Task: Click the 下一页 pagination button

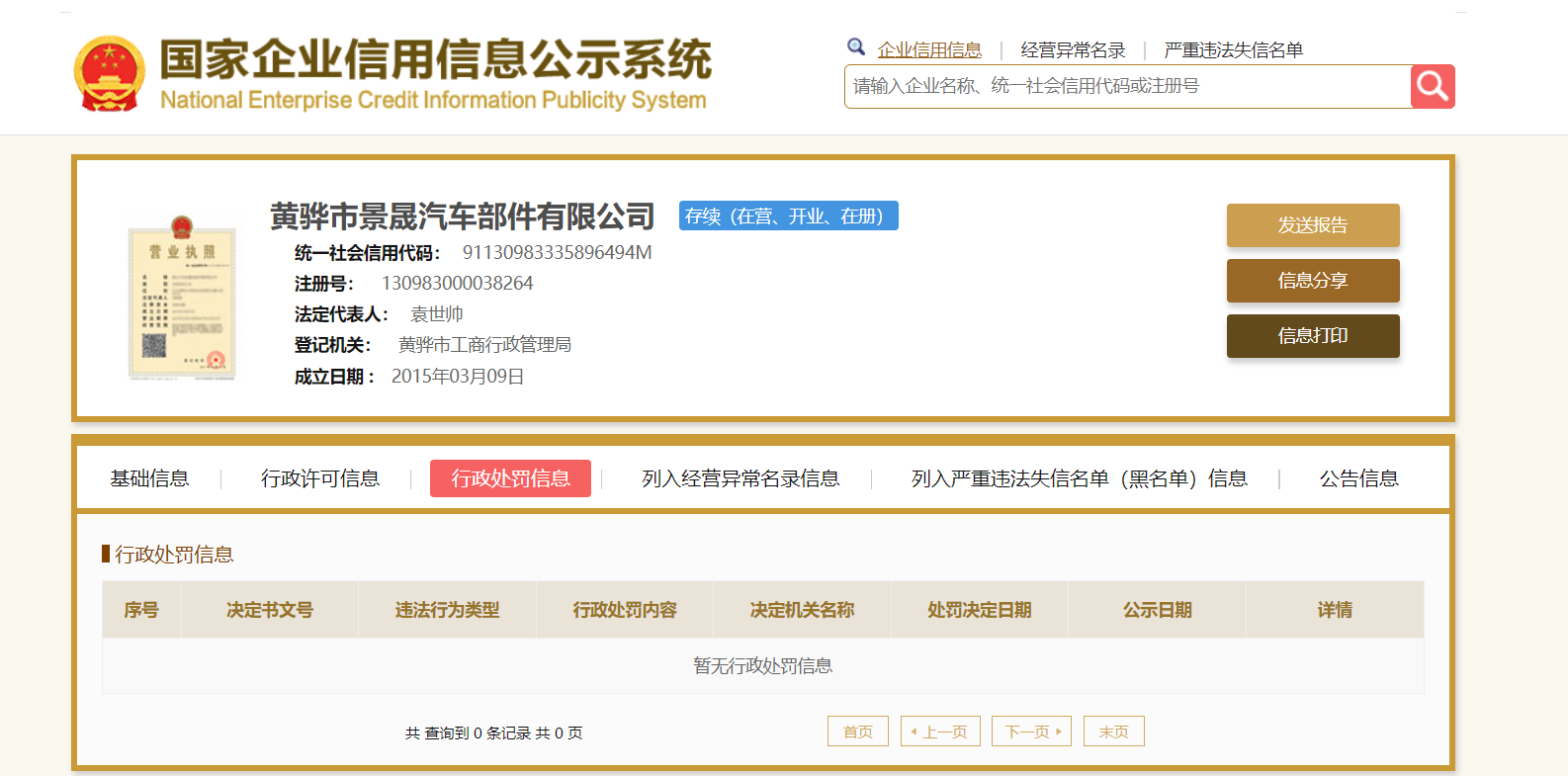Action: (x=1031, y=732)
